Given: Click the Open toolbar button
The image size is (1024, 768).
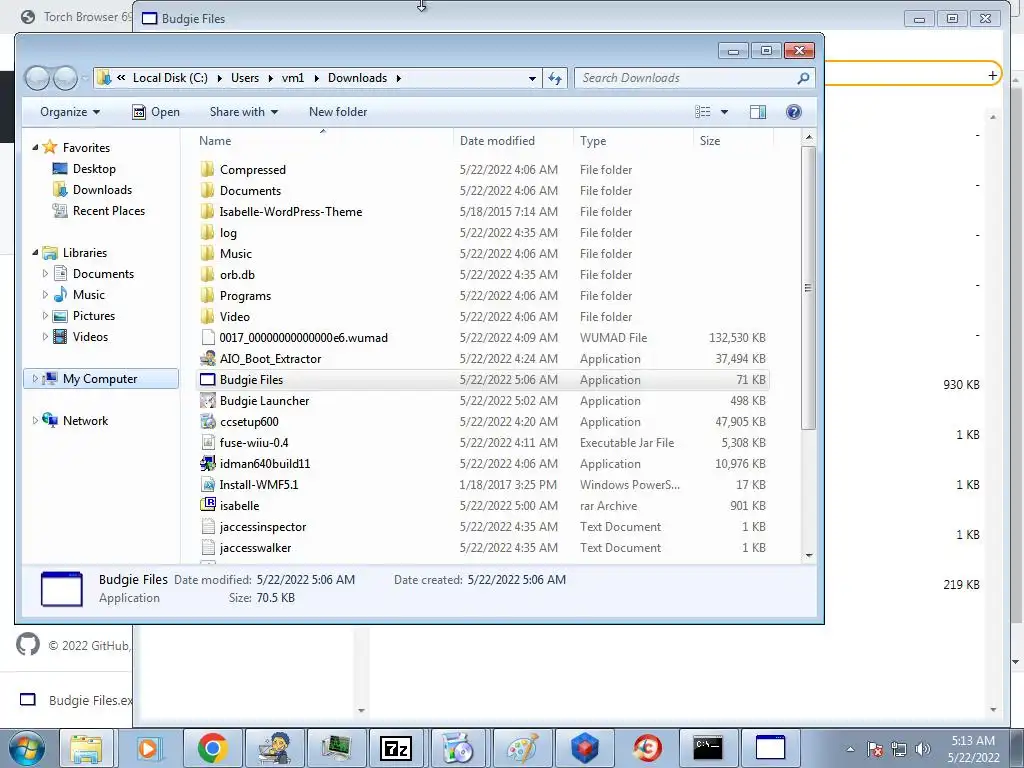Looking at the screenshot, I should point(156,112).
